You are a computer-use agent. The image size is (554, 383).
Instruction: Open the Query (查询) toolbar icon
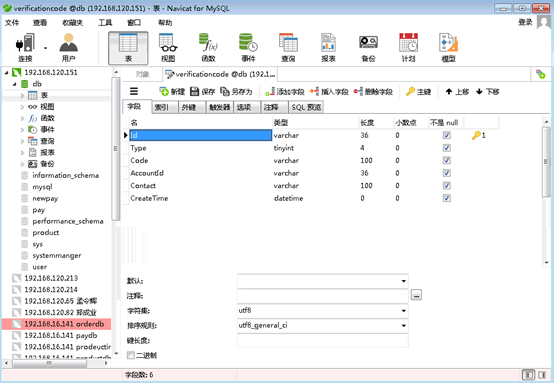288,47
